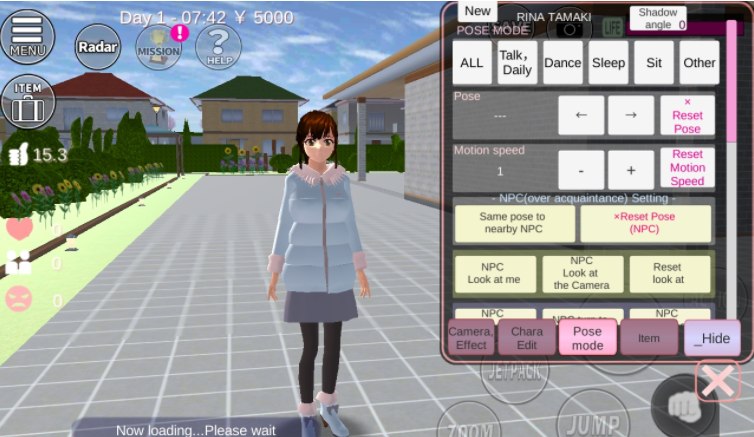The image size is (754, 437).
Task: Click Same pose to nearby NPC
Action: click(x=514, y=223)
